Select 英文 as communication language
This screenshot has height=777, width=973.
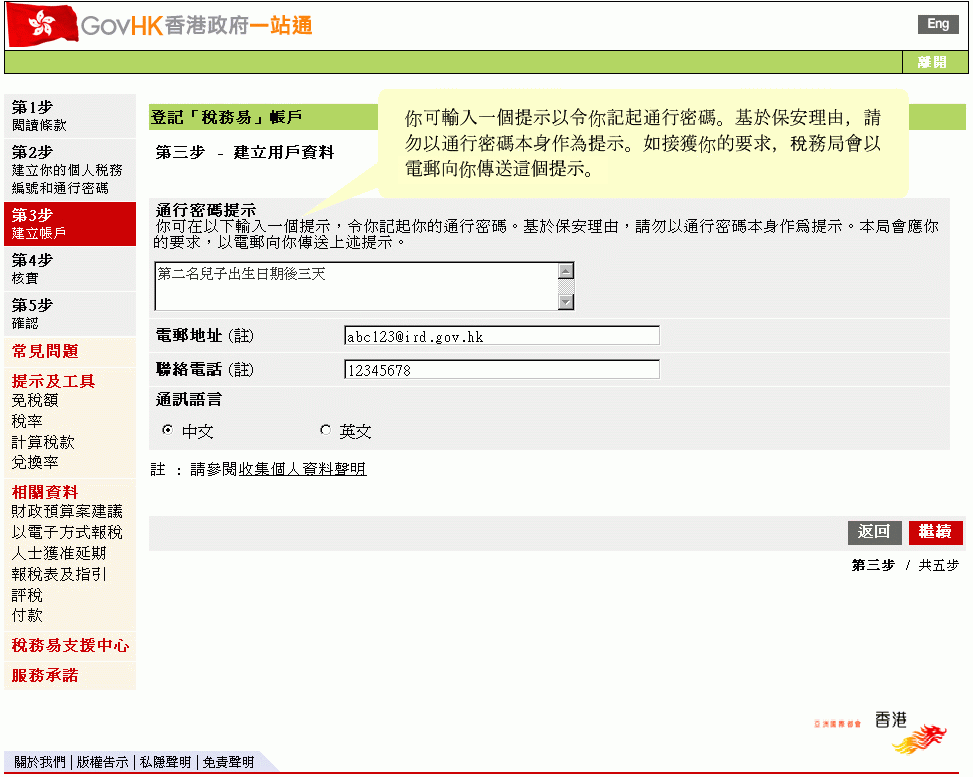coord(325,430)
